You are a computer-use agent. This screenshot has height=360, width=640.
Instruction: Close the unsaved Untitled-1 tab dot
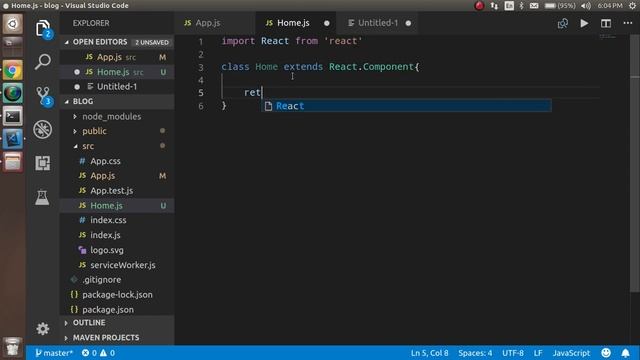tap(408, 23)
